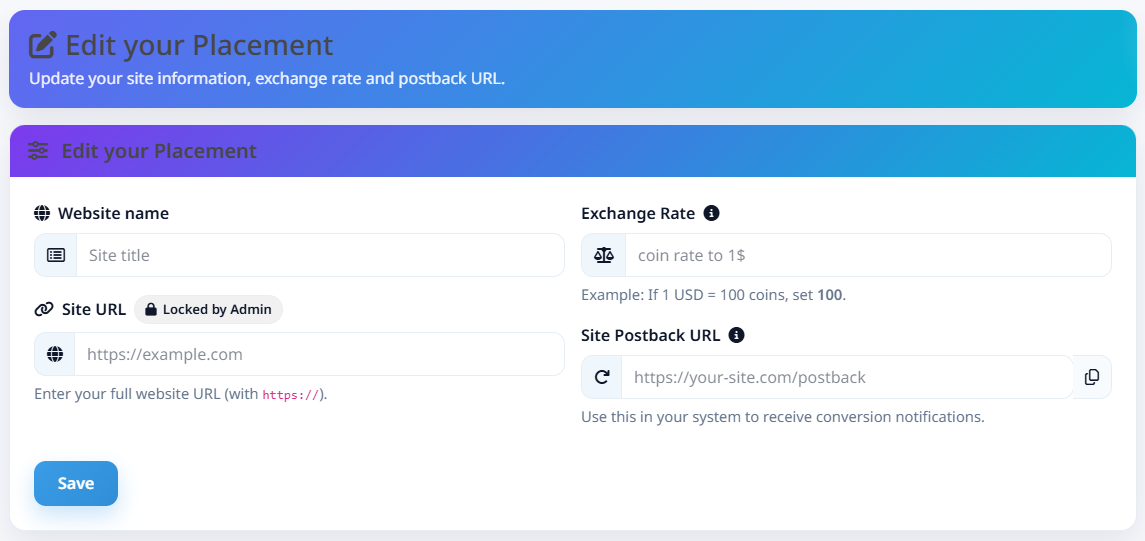Image resolution: width=1145 pixels, height=541 pixels.
Task: Click the Locked by Admin badge
Action: (x=209, y=310)
